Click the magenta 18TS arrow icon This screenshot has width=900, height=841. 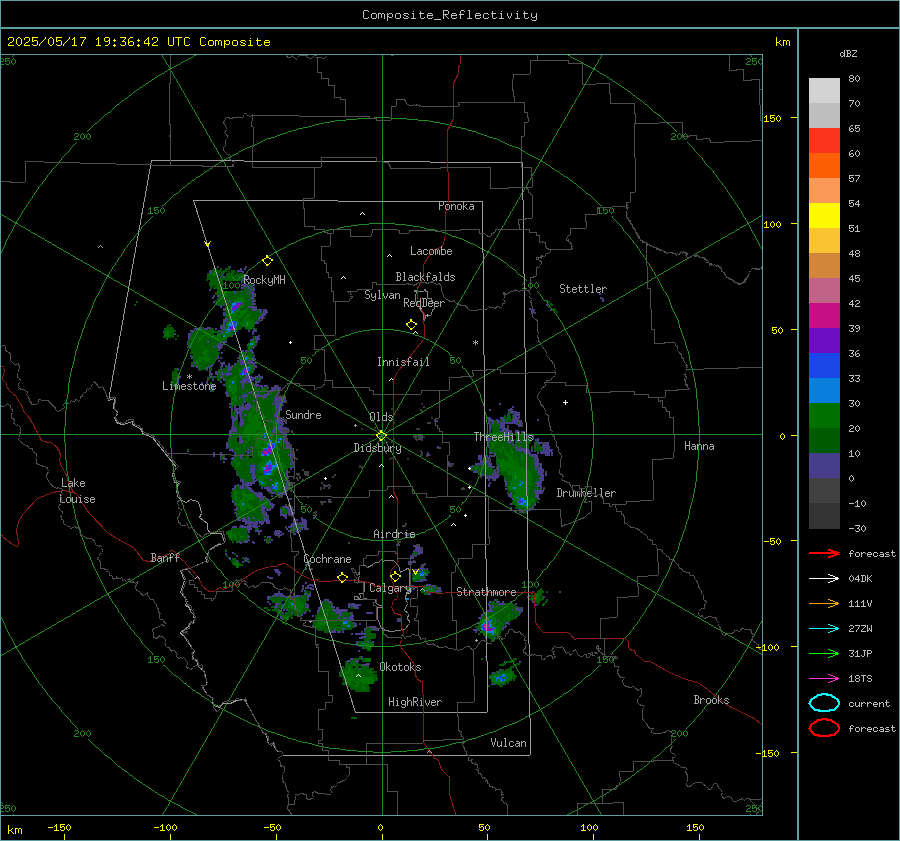(824, 679)
